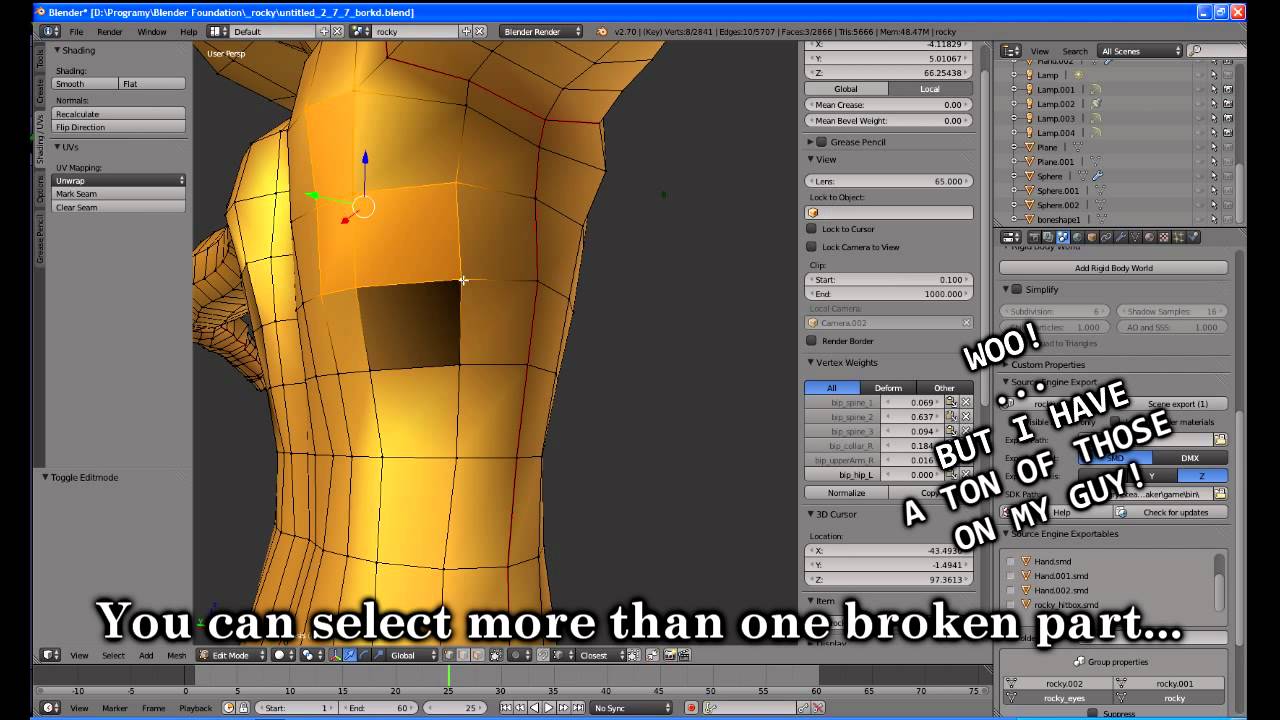Enable Lock Camera to View checkbox
Viewport: 1280px width, 720px height.
812,247
